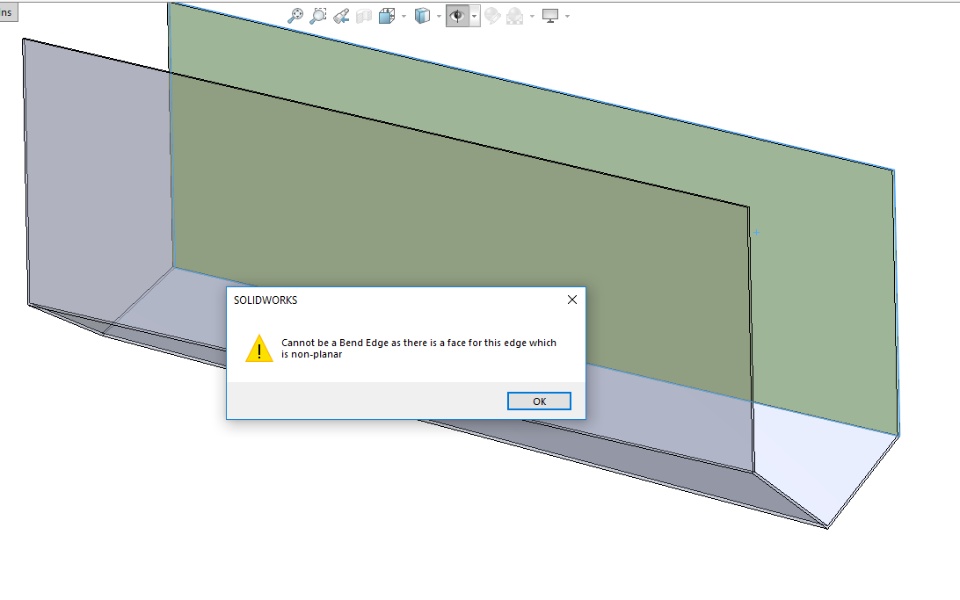Image resolution: width=960 pixels, height=600 pixels.
Task: Click the Section View icon
Action: (x=364, y=16)
